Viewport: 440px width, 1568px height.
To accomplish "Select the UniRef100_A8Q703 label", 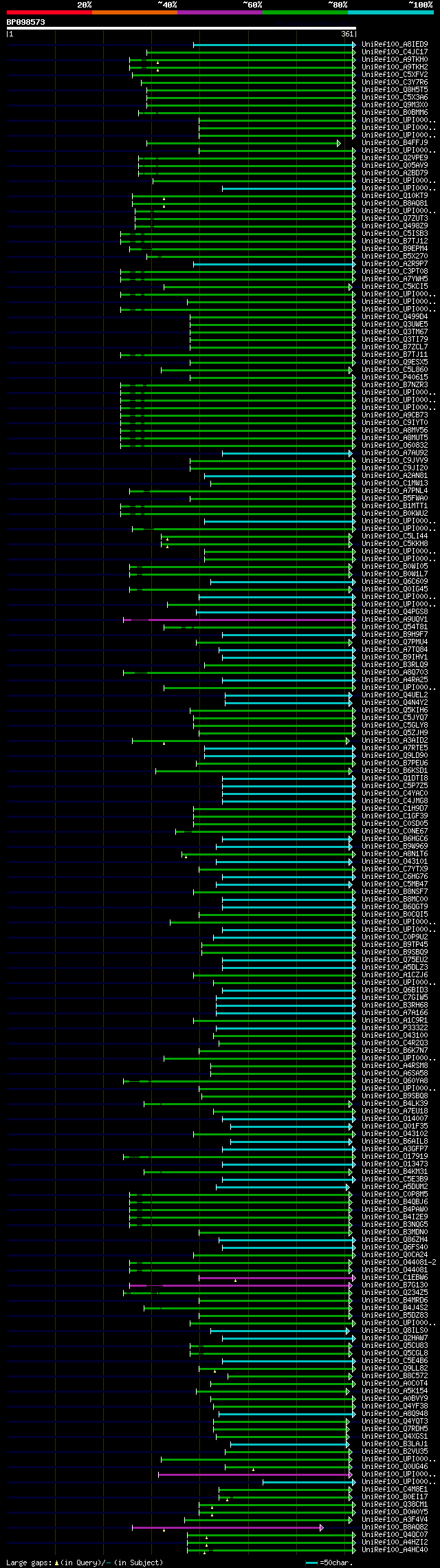I will [x=395, y=673].
